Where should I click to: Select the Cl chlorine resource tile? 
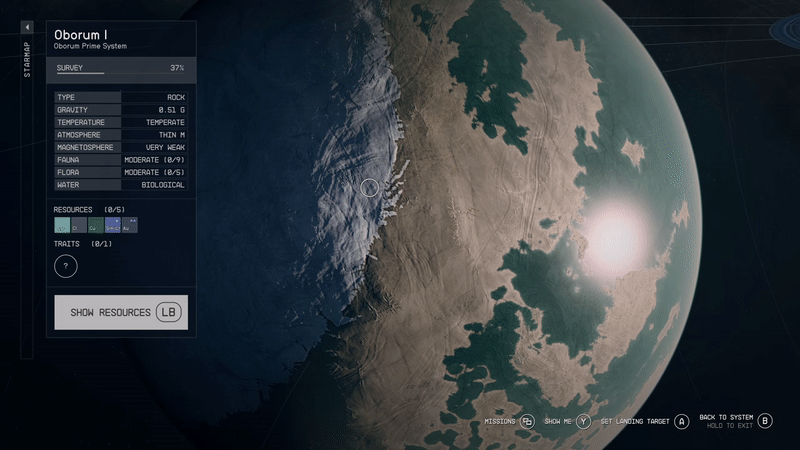(79, 226)
